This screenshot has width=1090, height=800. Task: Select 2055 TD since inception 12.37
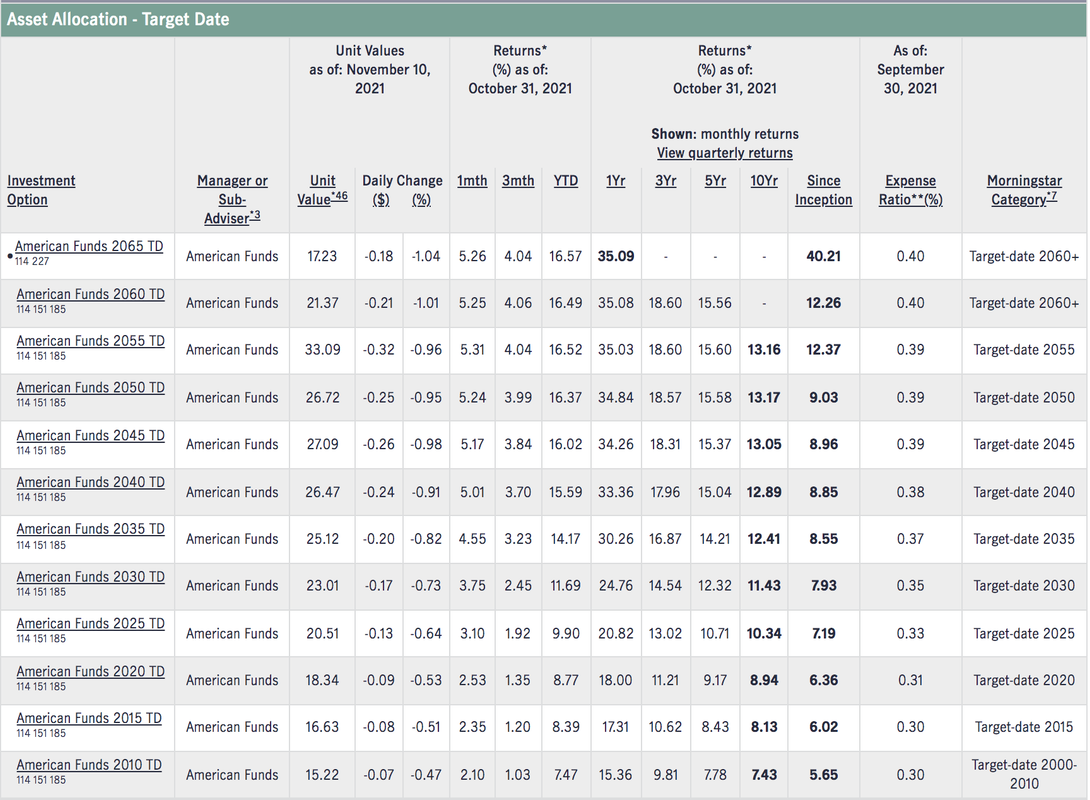pyautogui.click(x=824, y=350)
